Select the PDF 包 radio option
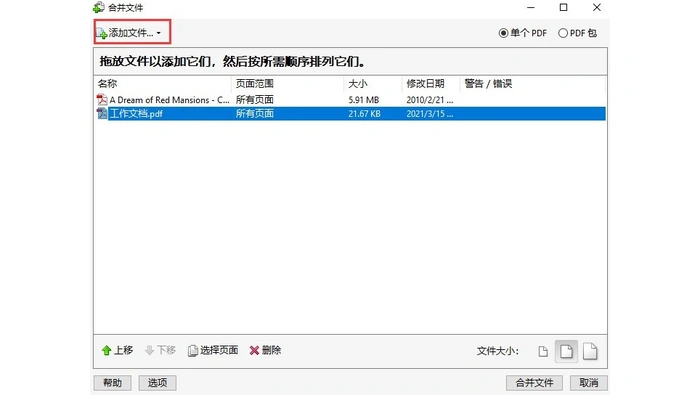This screenshot has width=700, height=395. [577, 33]
